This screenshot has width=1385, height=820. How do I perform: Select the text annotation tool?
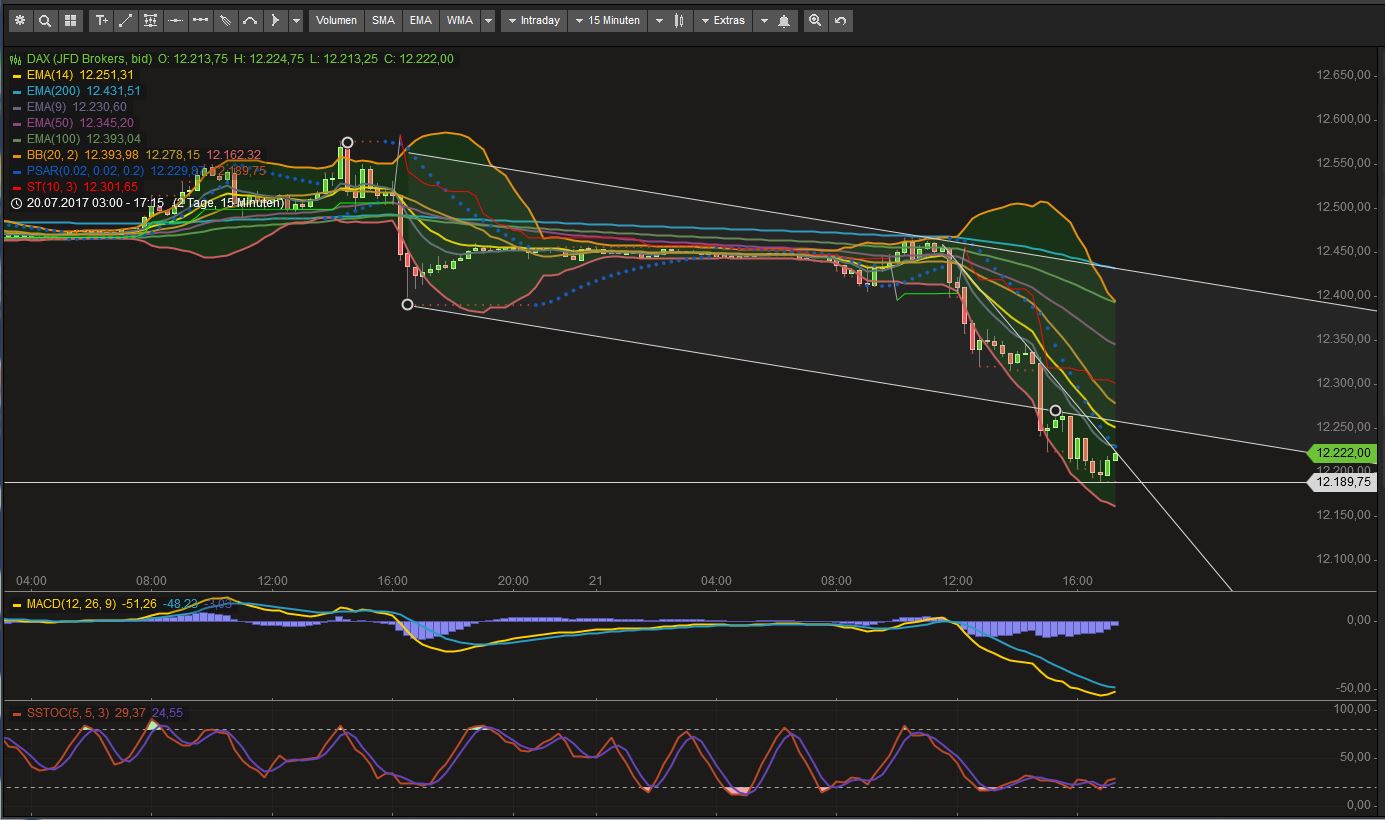point(101,20)
